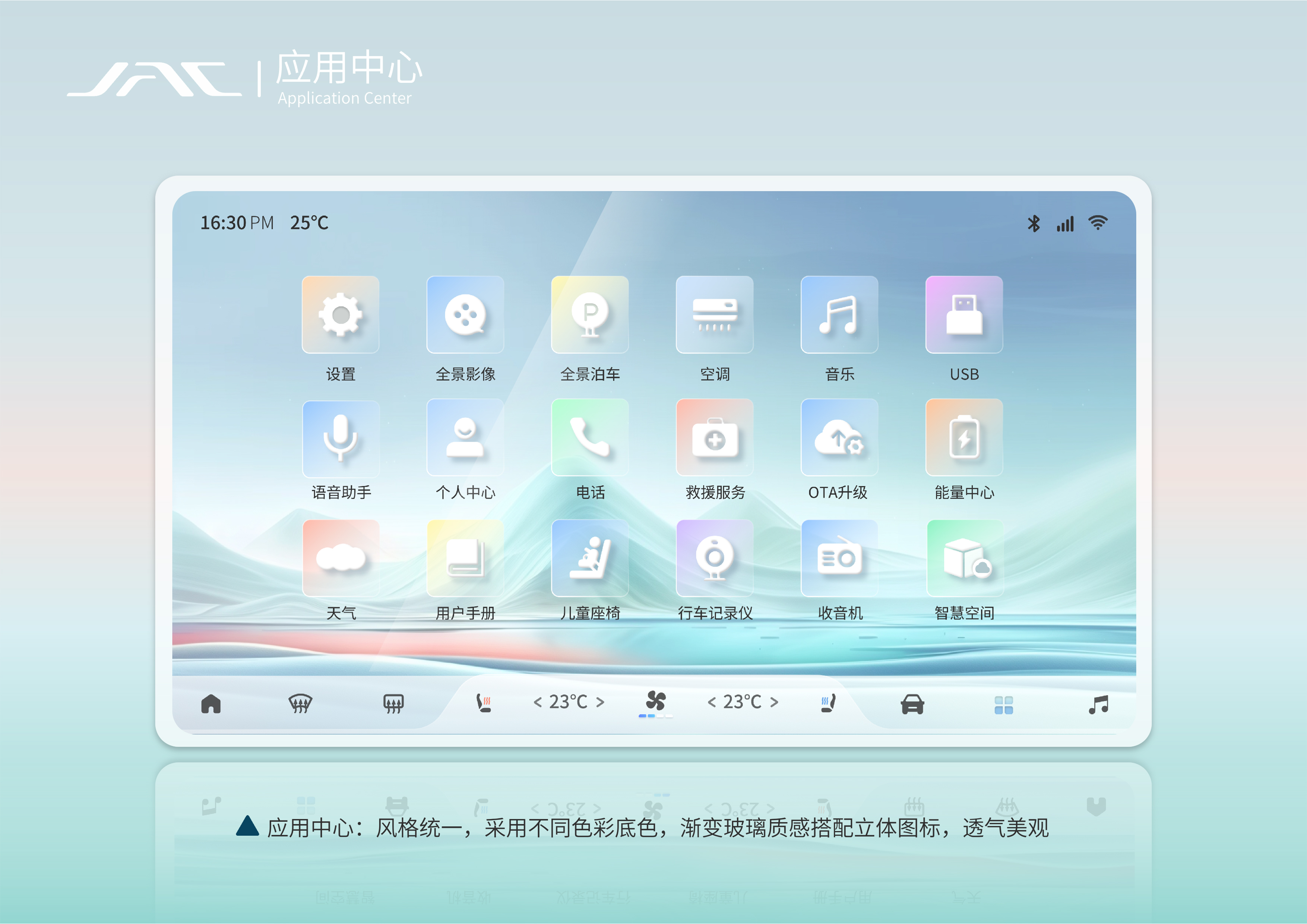Open the 儿童座椅 child seat app
This screenshot has width=1307, height=924.
point(590,558)
